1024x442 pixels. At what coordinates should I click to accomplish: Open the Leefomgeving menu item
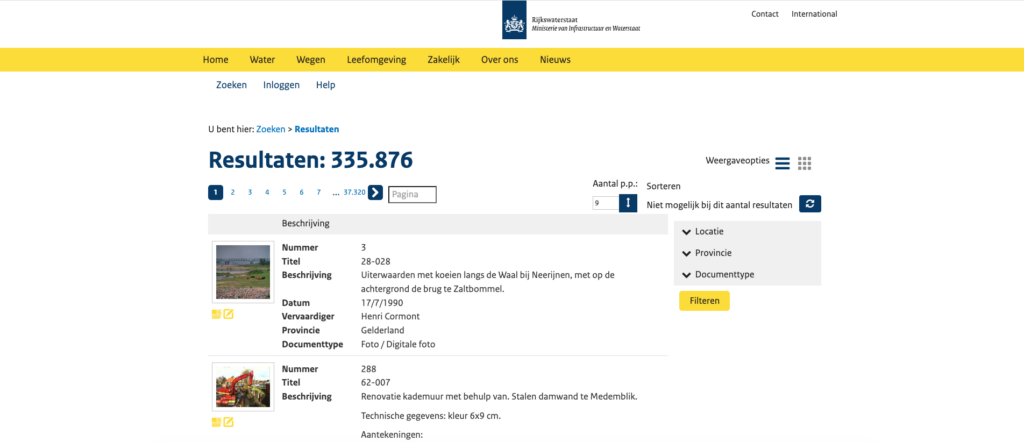click(x=376, y=59)
